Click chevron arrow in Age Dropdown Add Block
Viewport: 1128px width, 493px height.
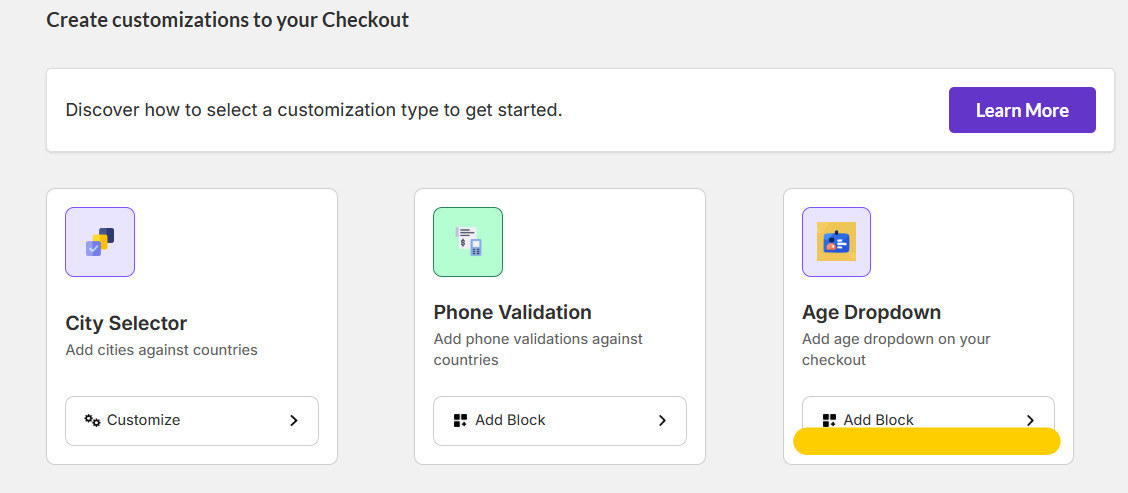coord(1030,420)
